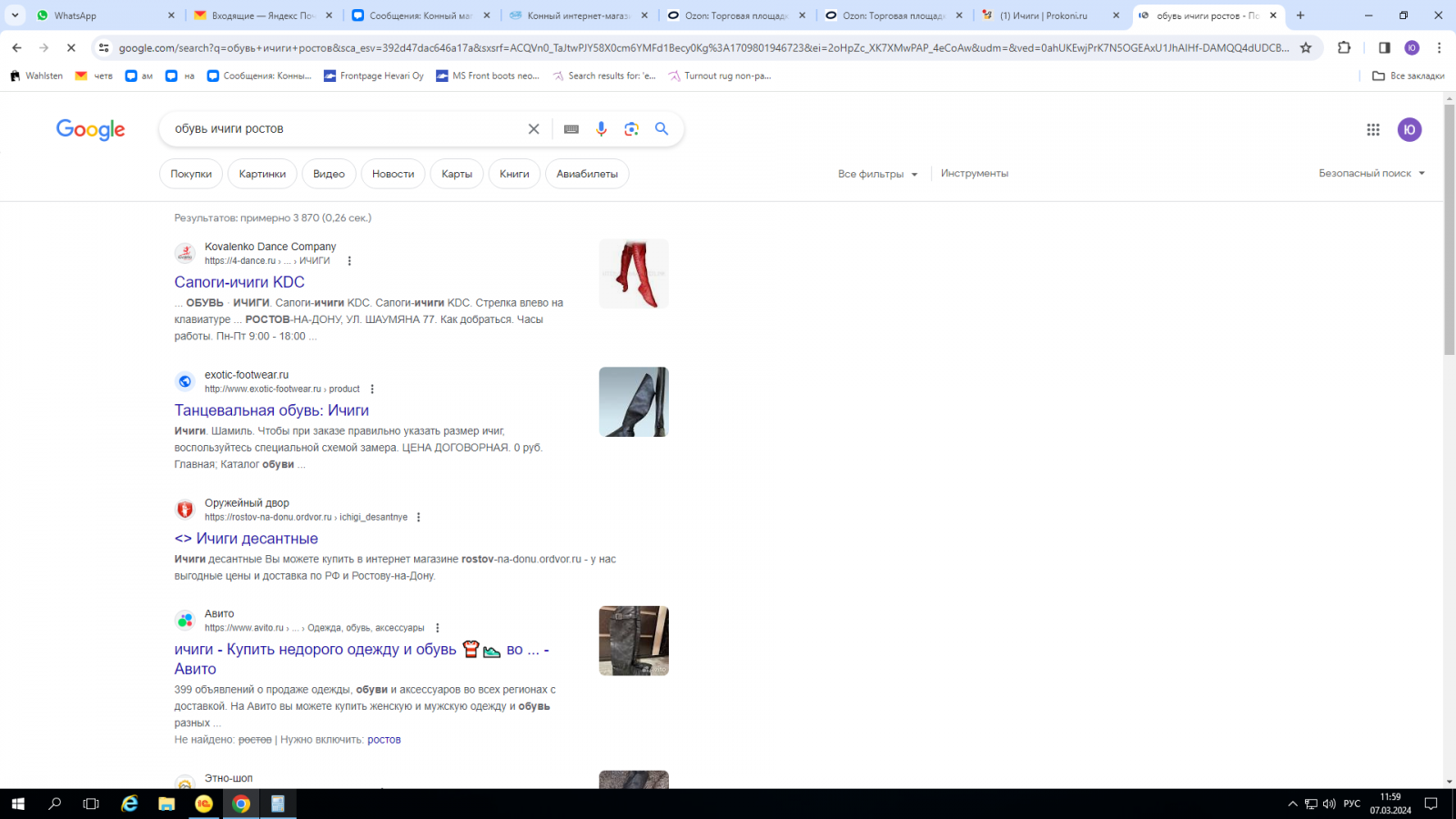Image resolution: width=1456 pixels, height=819 pixels.
Task: Go back to the previous page
Action: pos(17,47)
